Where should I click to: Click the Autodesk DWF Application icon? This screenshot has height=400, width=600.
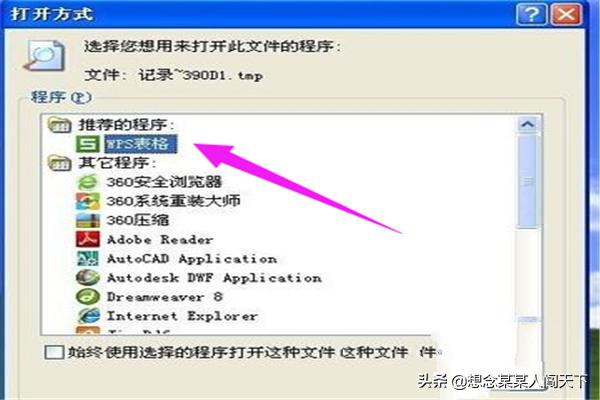pyautogui.click(x=88, y=278)
